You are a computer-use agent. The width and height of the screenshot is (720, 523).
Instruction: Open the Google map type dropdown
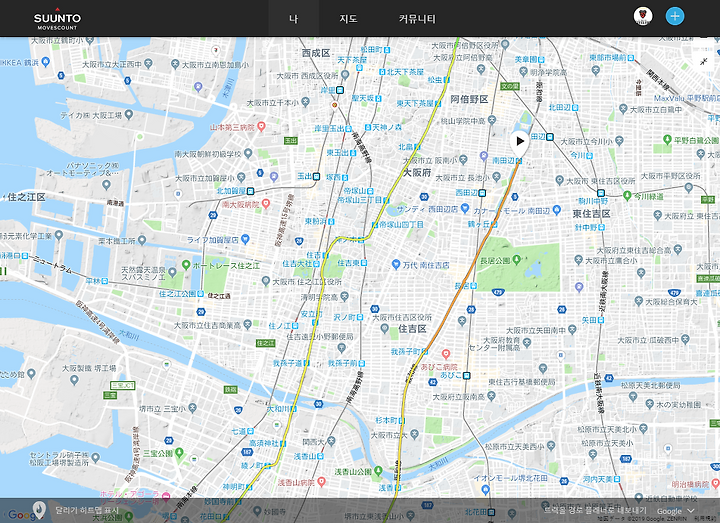click(x=675, y=511)
